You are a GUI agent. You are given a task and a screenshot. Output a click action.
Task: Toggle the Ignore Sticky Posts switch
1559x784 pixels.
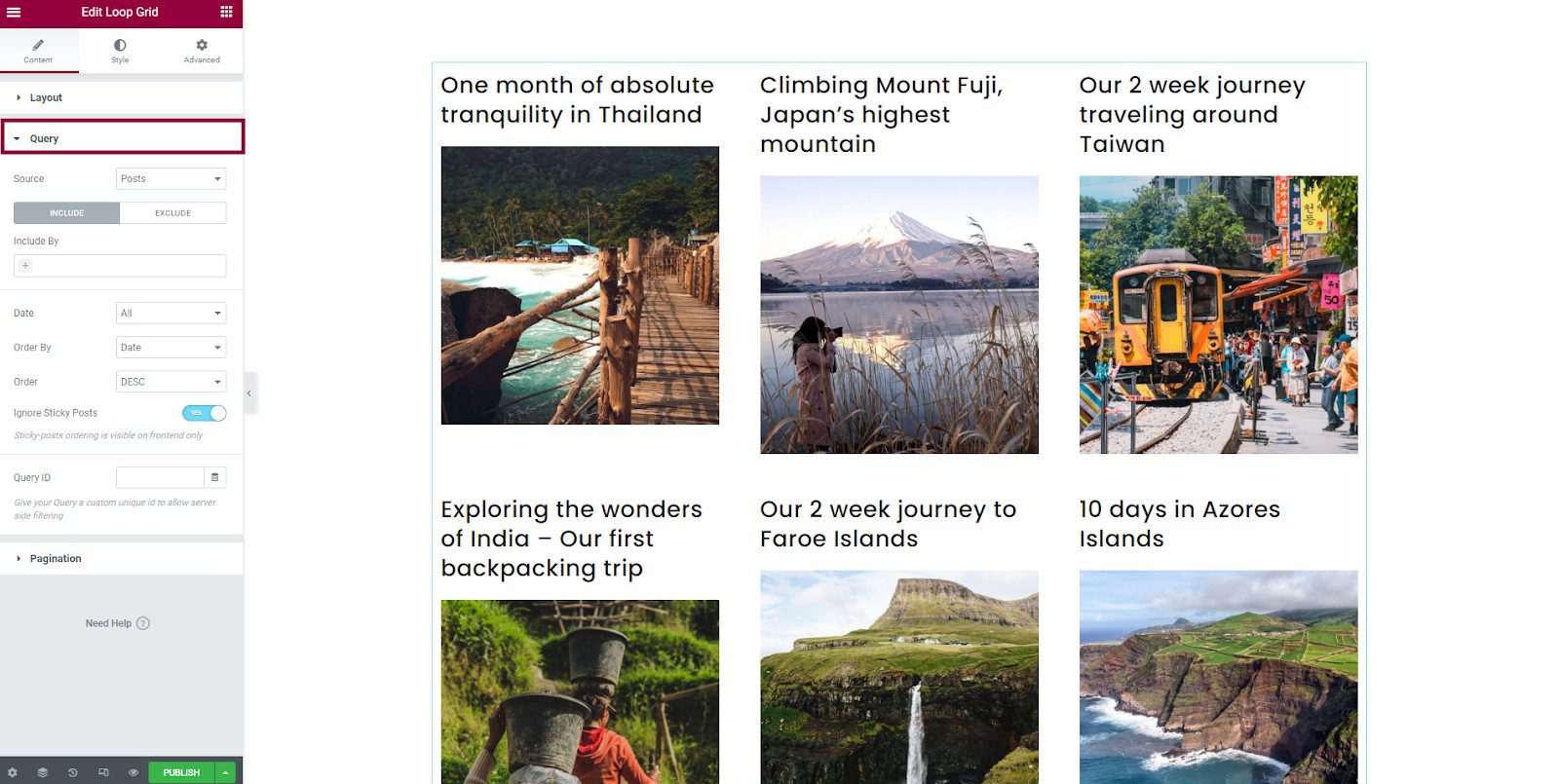click(204, 413)
